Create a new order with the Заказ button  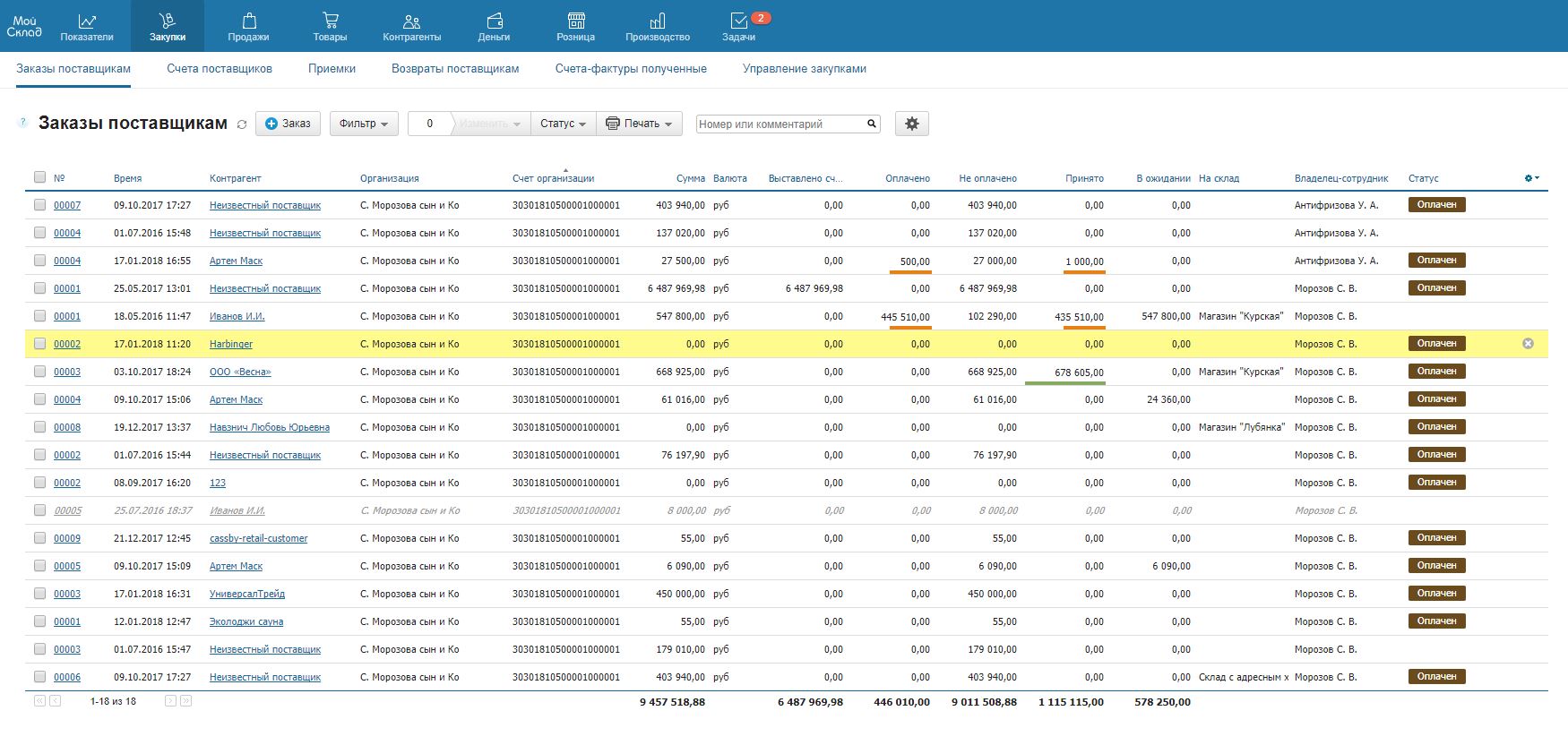(x=288, y=124)
